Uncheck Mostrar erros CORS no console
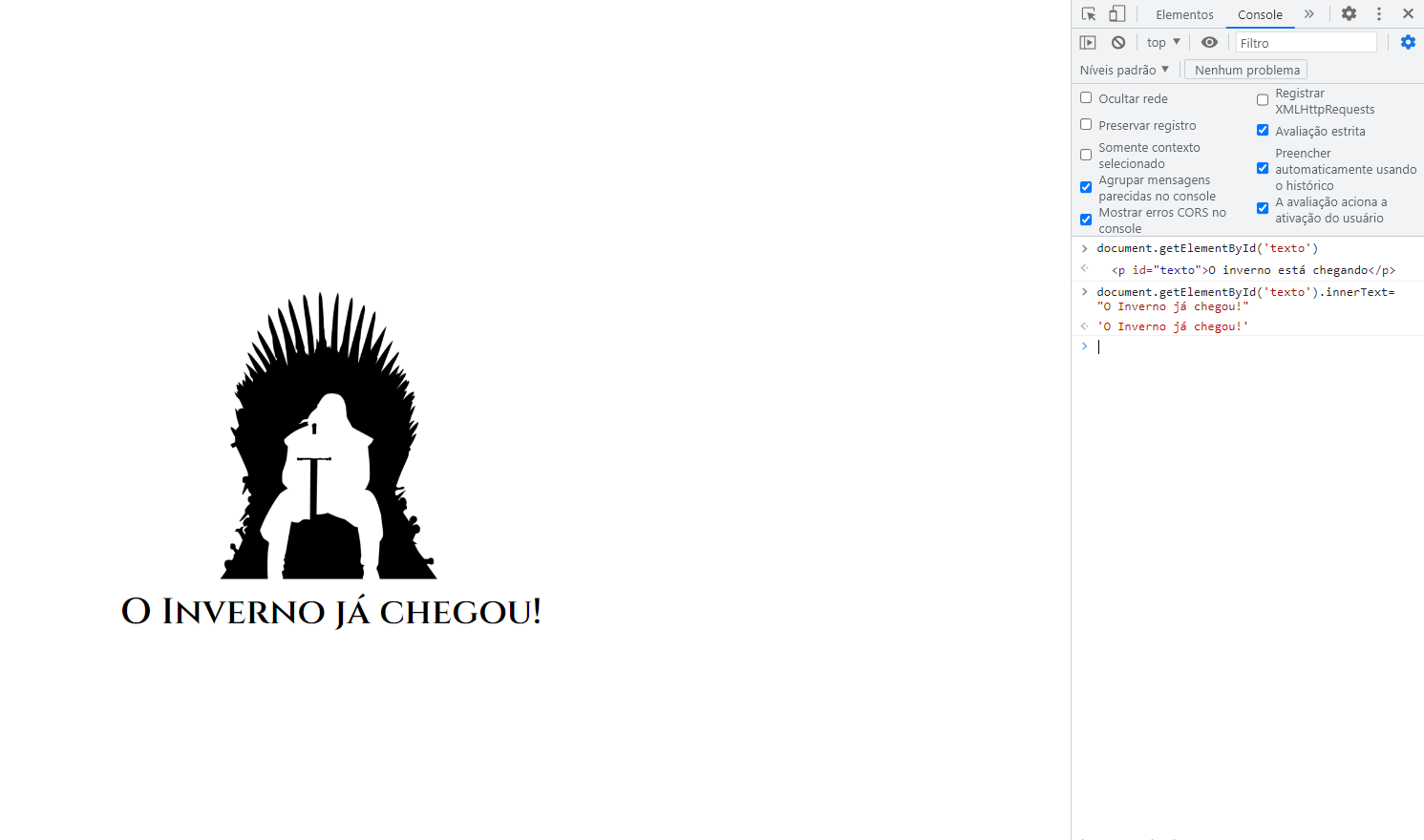Image resolution: width=1424 pixels, height=840 pixels. (x=1086, y=220)
